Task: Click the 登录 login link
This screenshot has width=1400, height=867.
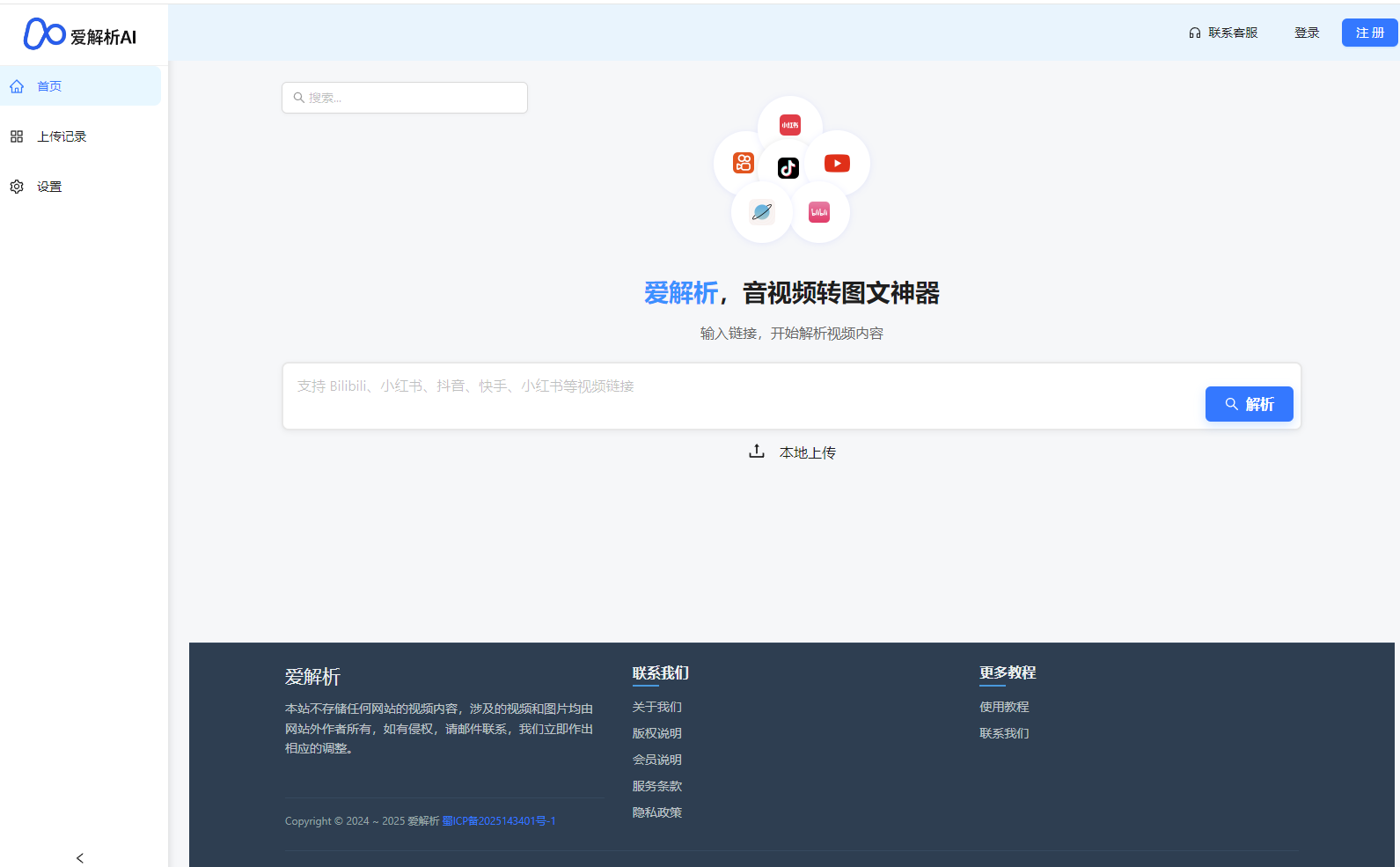Action: point(1307,33)
